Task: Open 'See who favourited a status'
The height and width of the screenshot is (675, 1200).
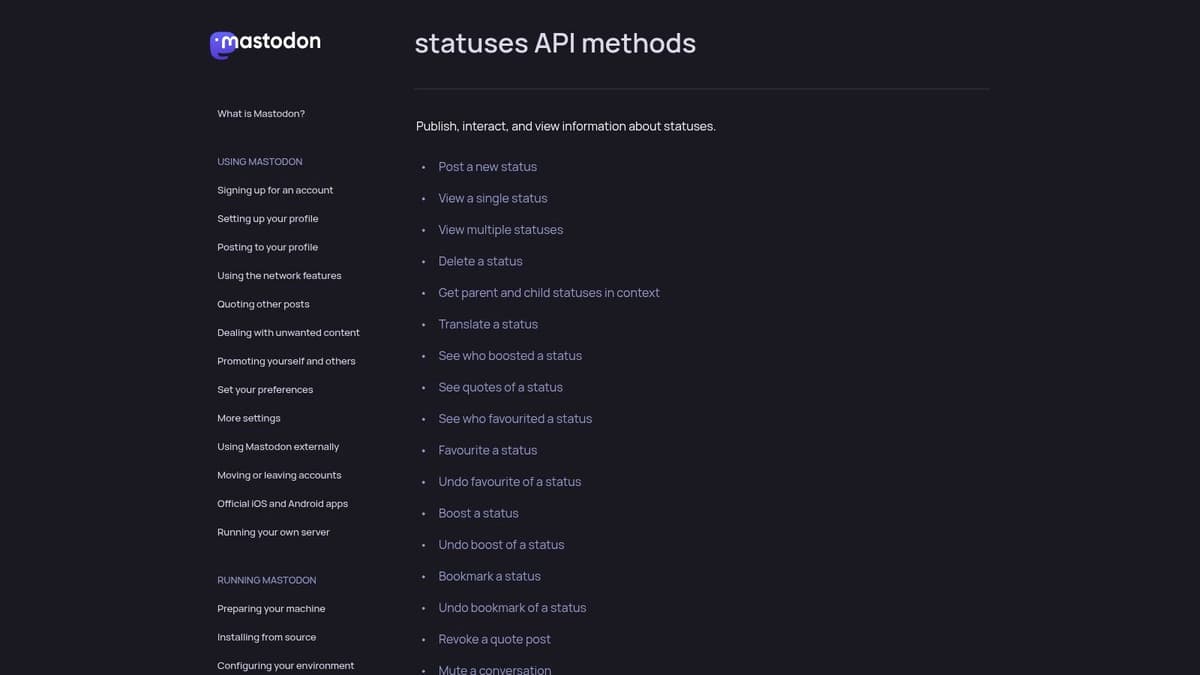Action: tap(515, 419)
